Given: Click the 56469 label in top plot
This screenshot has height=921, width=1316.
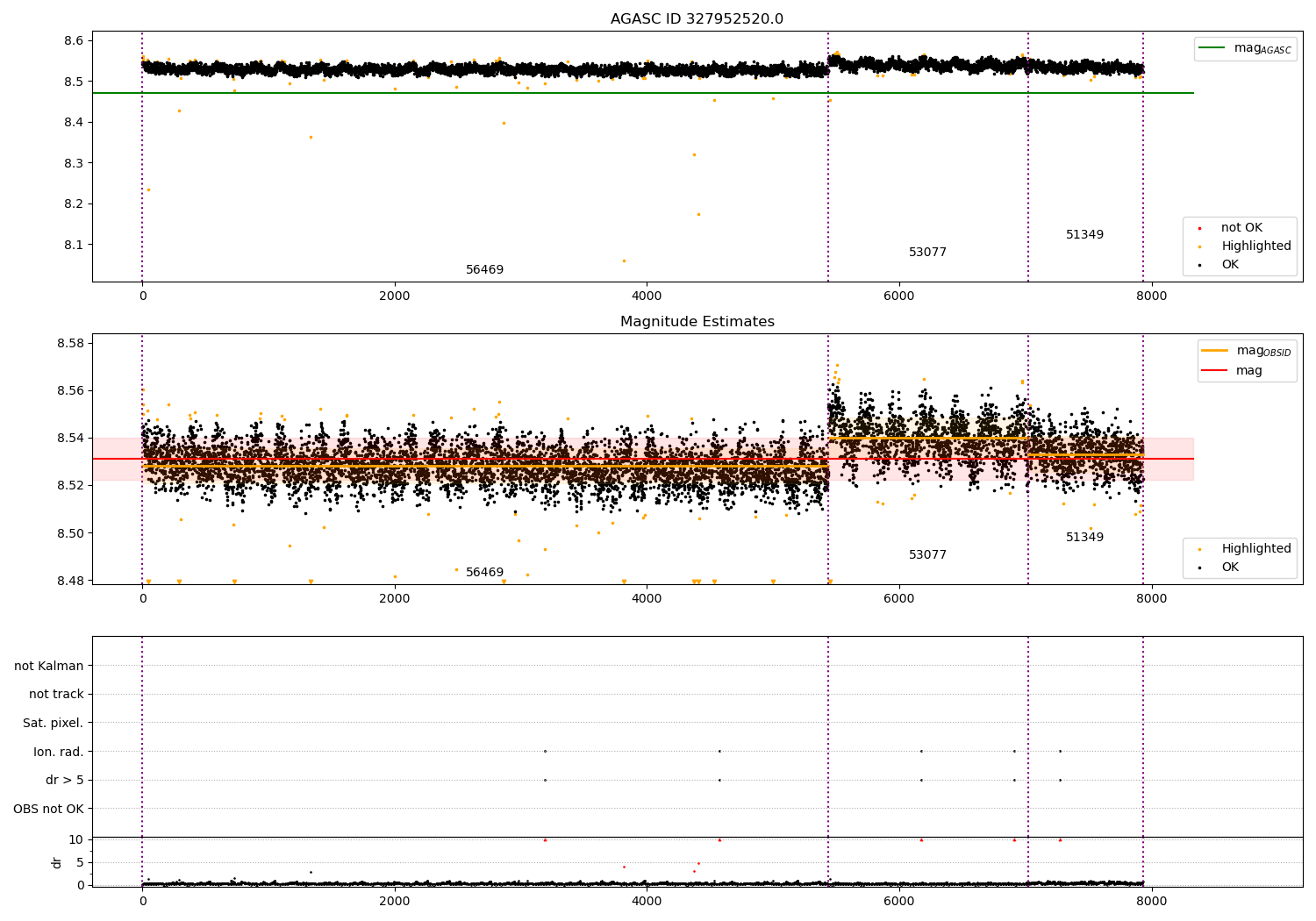Looking at the screenshot, I should click(484, 270).
